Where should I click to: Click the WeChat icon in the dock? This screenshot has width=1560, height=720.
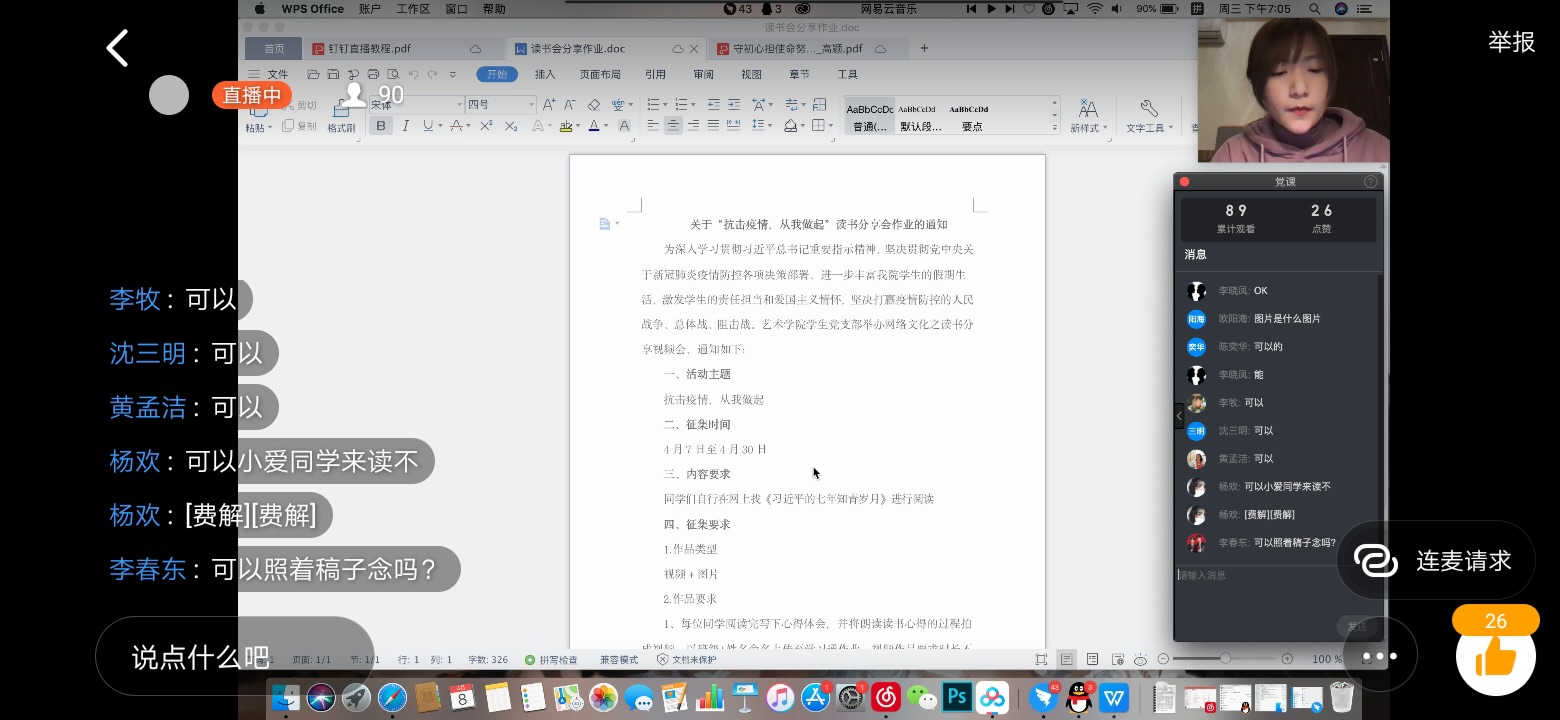tap(922, 697)
